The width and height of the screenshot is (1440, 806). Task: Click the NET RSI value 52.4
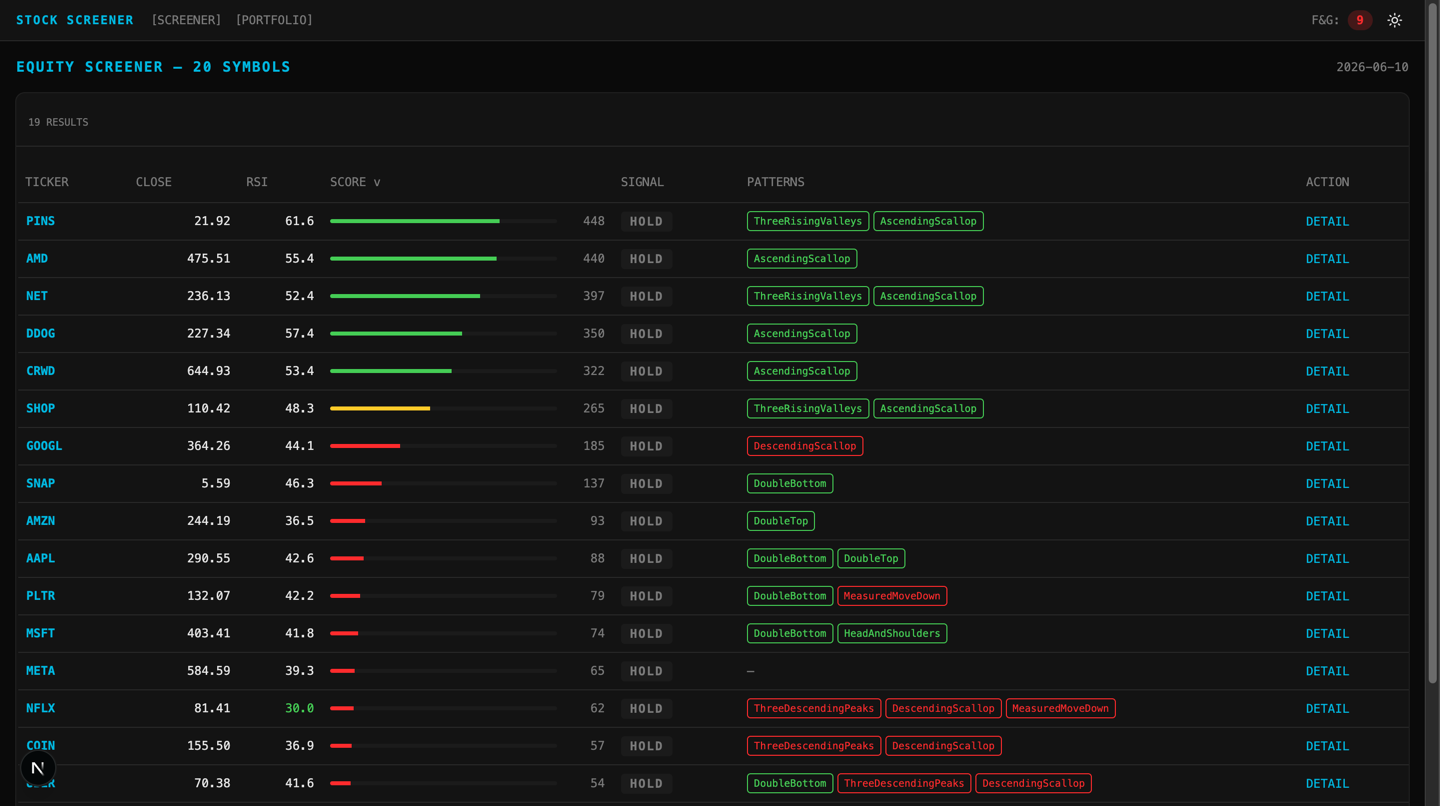[299, 296]
